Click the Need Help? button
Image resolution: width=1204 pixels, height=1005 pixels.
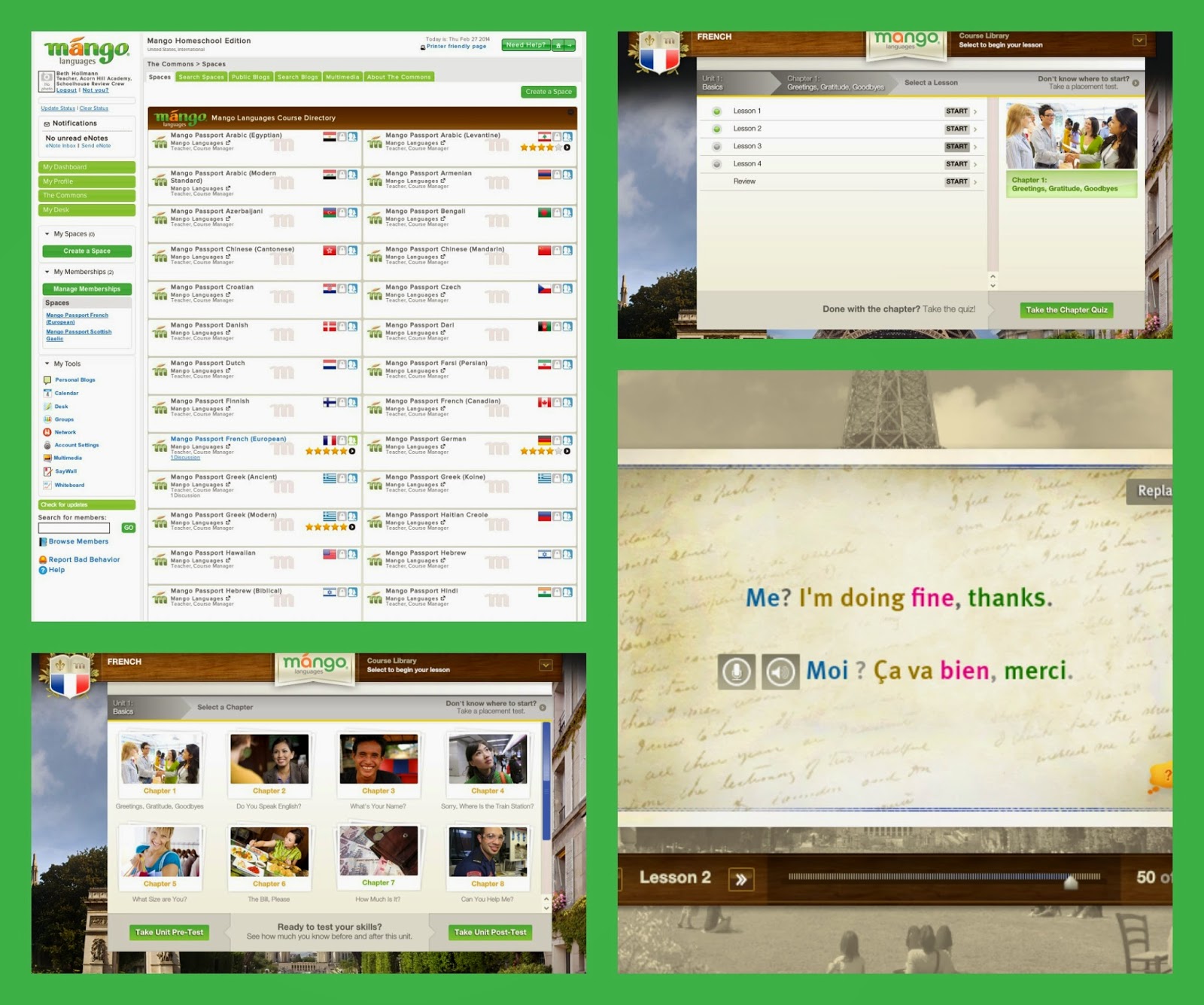[x=526, y=45]
